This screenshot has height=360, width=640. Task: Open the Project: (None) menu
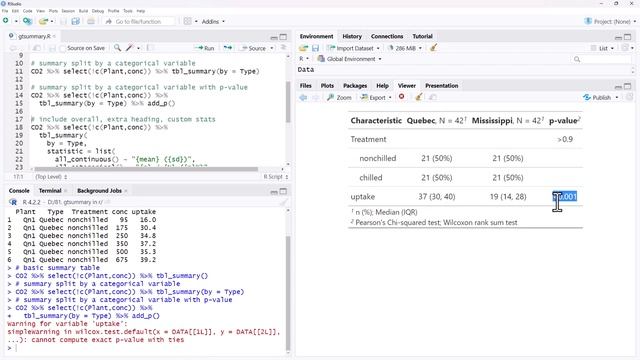(610, 21)
